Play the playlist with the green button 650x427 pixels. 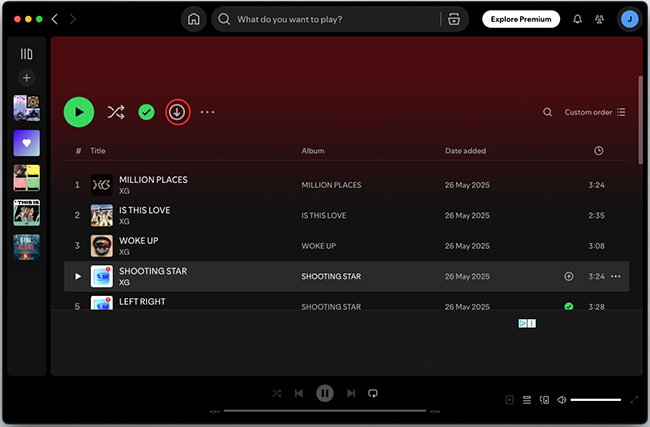pyautogui.click(x=79, y=112)
